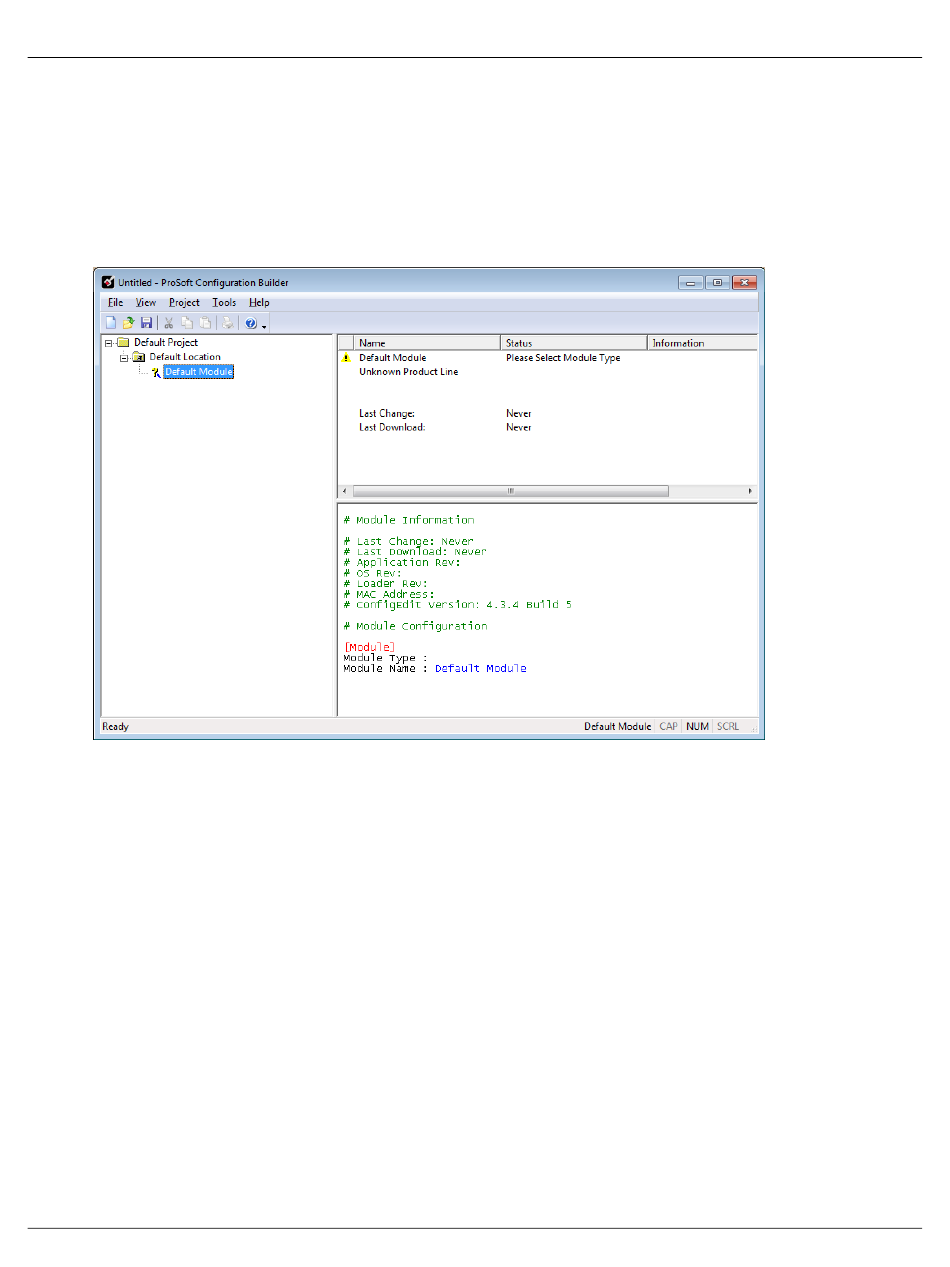Close the ProSoft Configuration Builder window
Image resolution: width=950 pixels, height=1267 pixels.
(745, 282)
